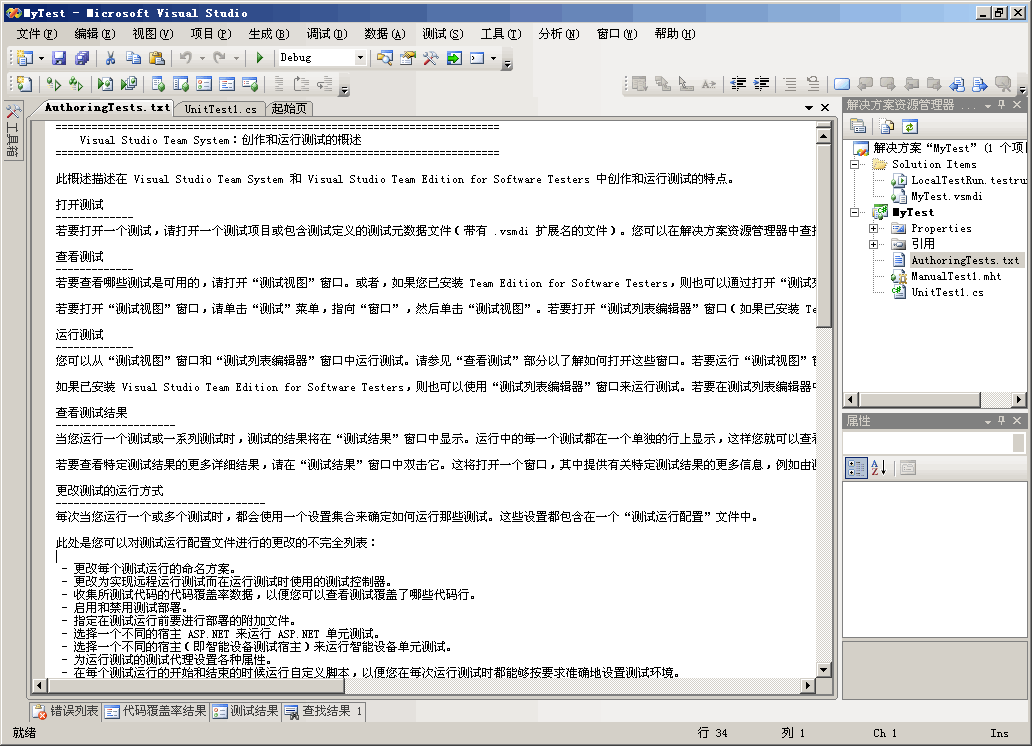1032x746 pixels.
Task: Close the AuthoringTests.txt document with X
Action: click(825, 107)
